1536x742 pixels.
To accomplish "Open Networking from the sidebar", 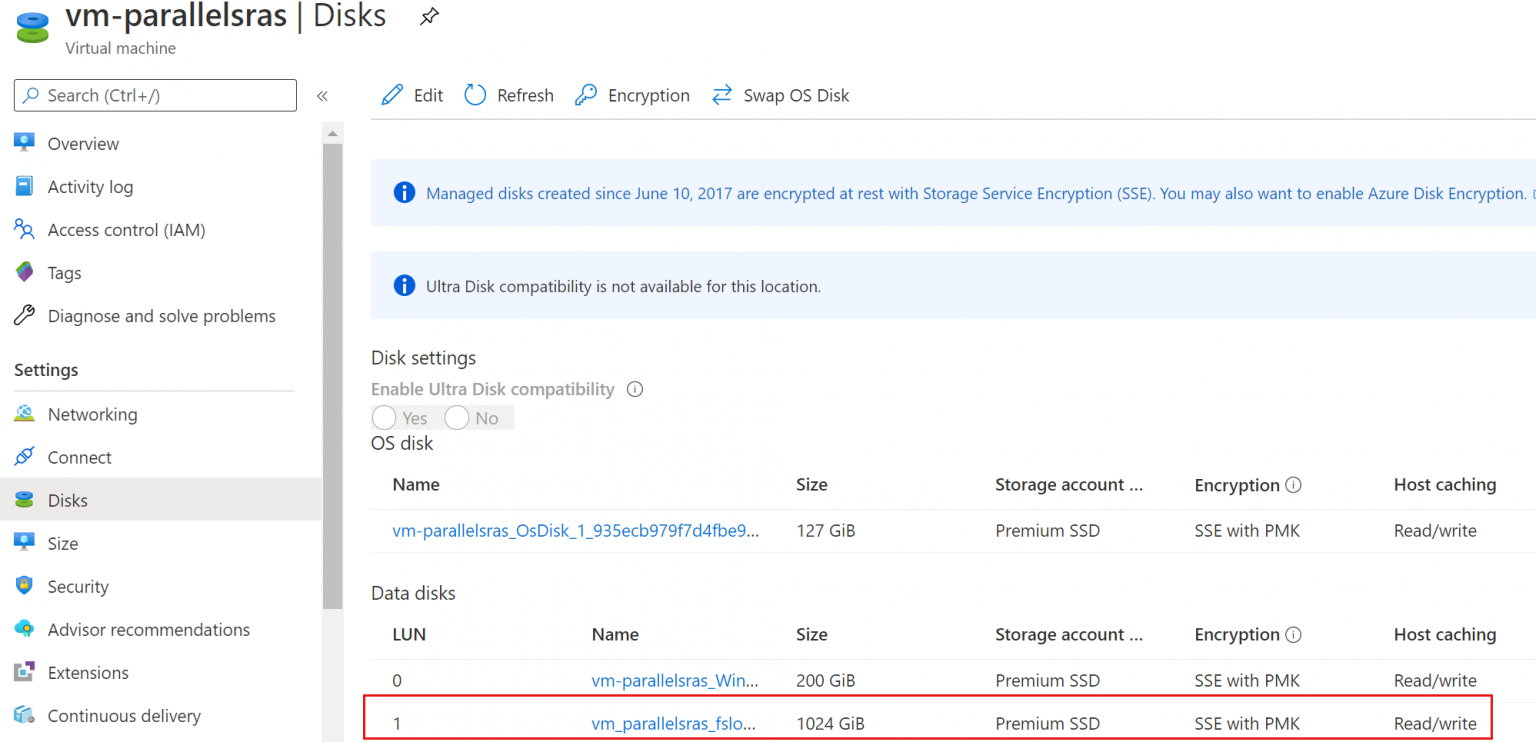I will click(92, 414).
